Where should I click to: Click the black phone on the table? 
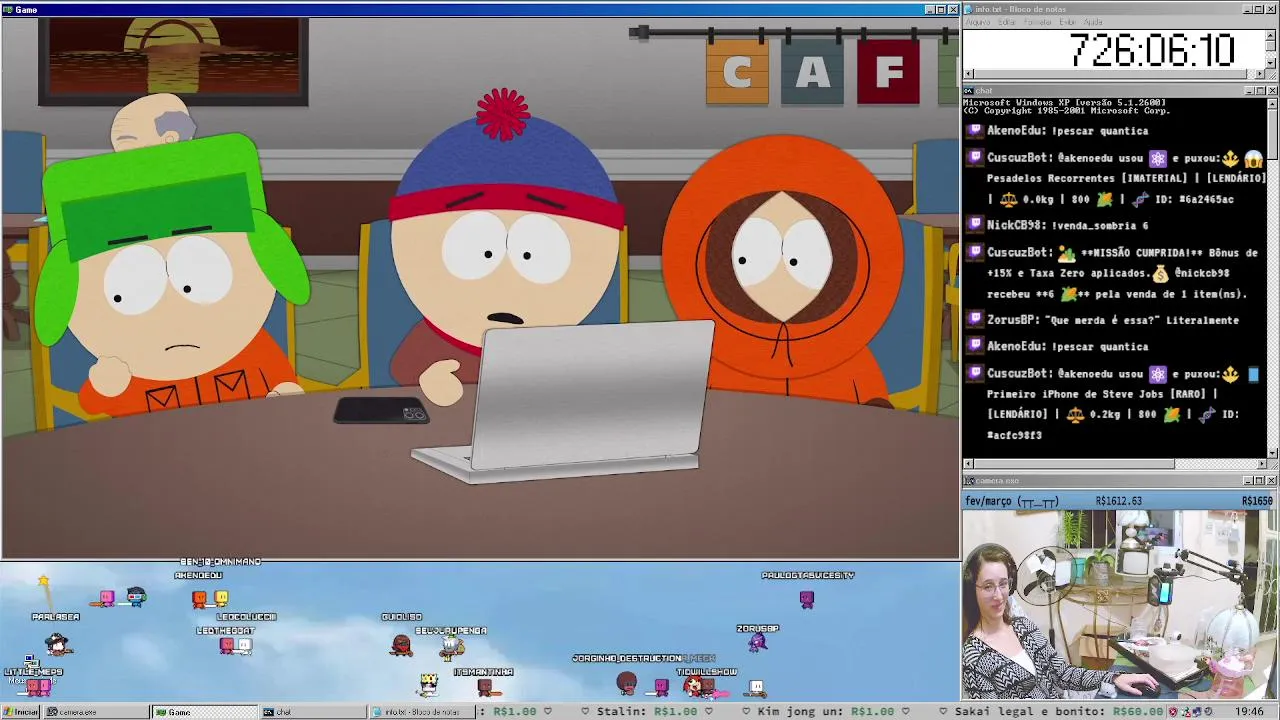coord(381,411)
